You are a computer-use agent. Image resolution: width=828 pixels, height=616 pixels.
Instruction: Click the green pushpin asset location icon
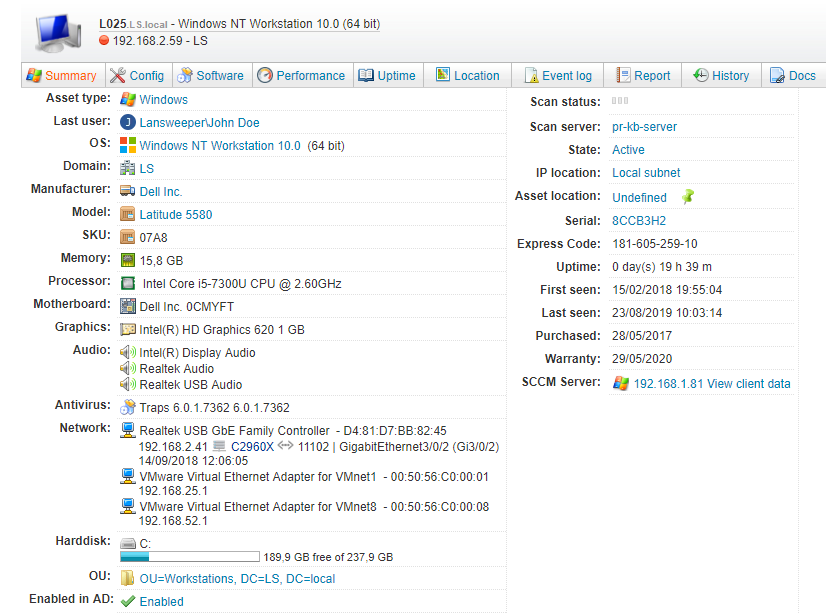point(688,197)
